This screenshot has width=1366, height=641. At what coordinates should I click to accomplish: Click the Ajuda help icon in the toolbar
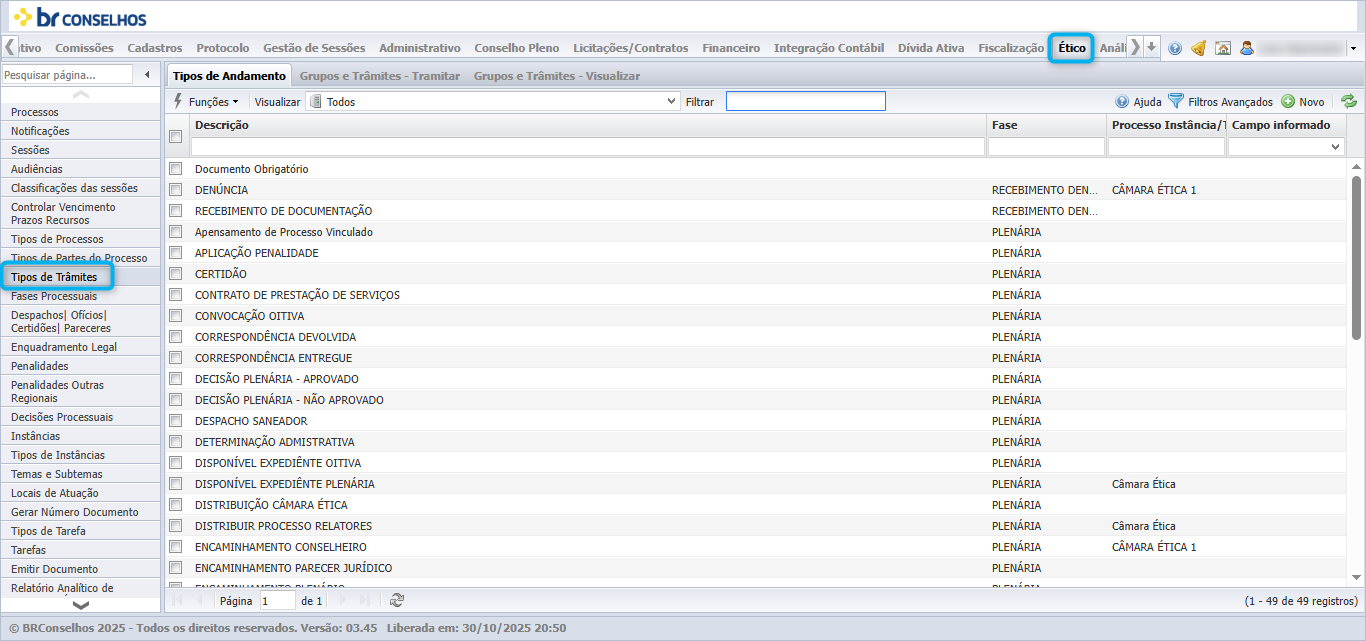point(1122,102)
